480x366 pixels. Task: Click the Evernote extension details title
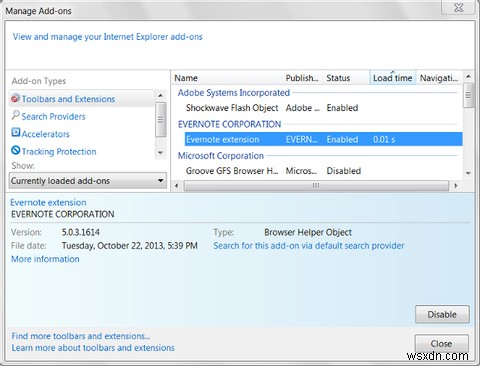pos(48,202)
